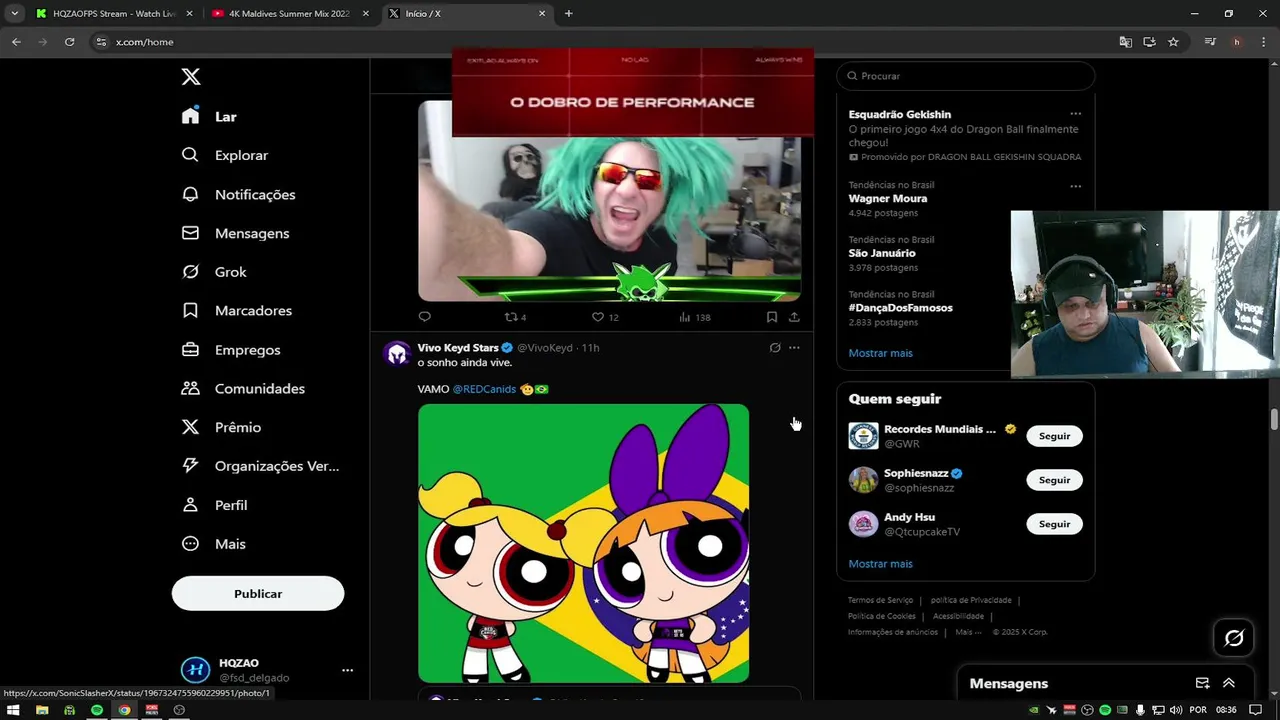The height and width of the screenshot is (720, 1280).
Task: Click Mostrar mais under trends
Action: tap(880, 353)
